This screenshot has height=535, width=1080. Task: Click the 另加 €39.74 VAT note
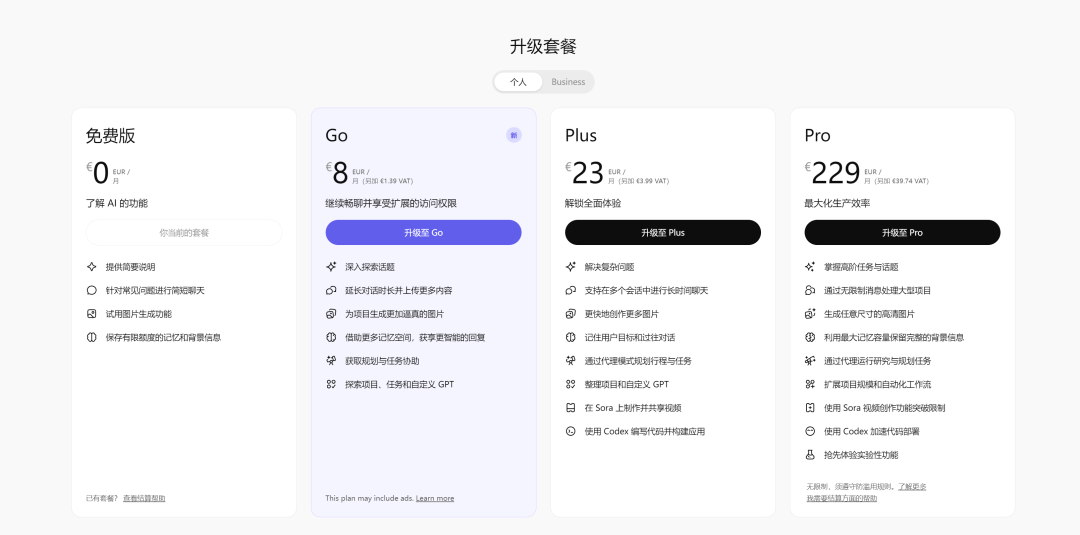902,181
